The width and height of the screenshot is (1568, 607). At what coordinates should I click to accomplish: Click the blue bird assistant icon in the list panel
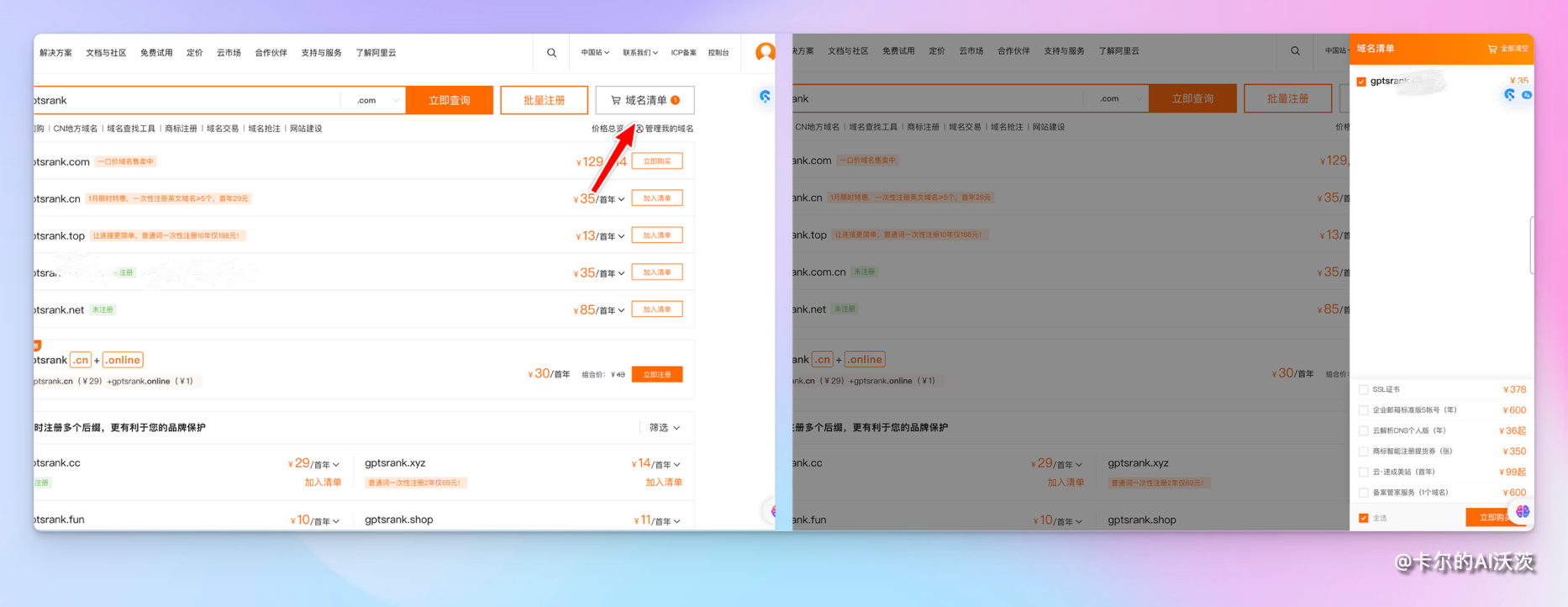[1510, 95]
